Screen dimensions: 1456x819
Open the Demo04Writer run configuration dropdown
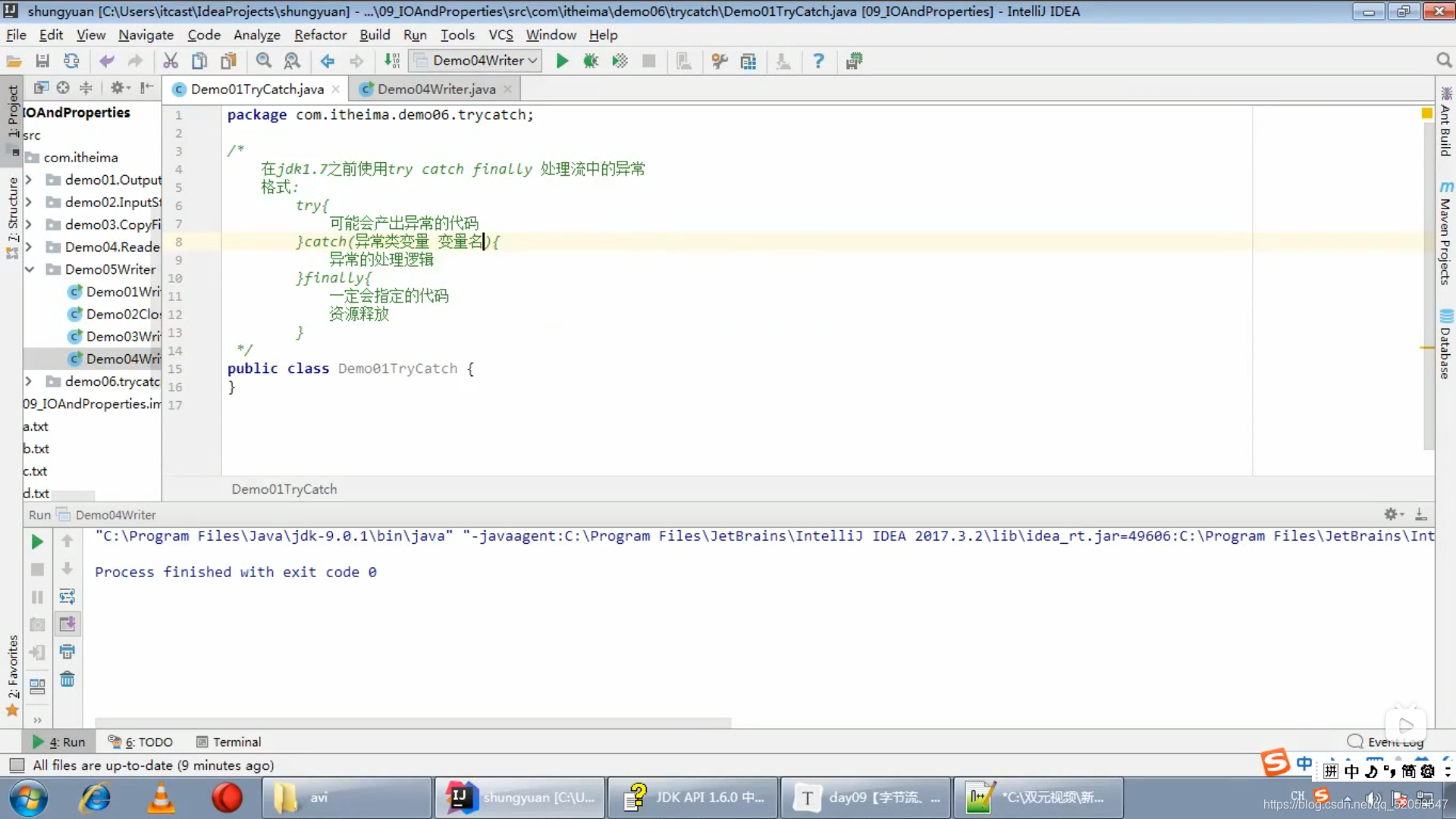coord(478,61)
